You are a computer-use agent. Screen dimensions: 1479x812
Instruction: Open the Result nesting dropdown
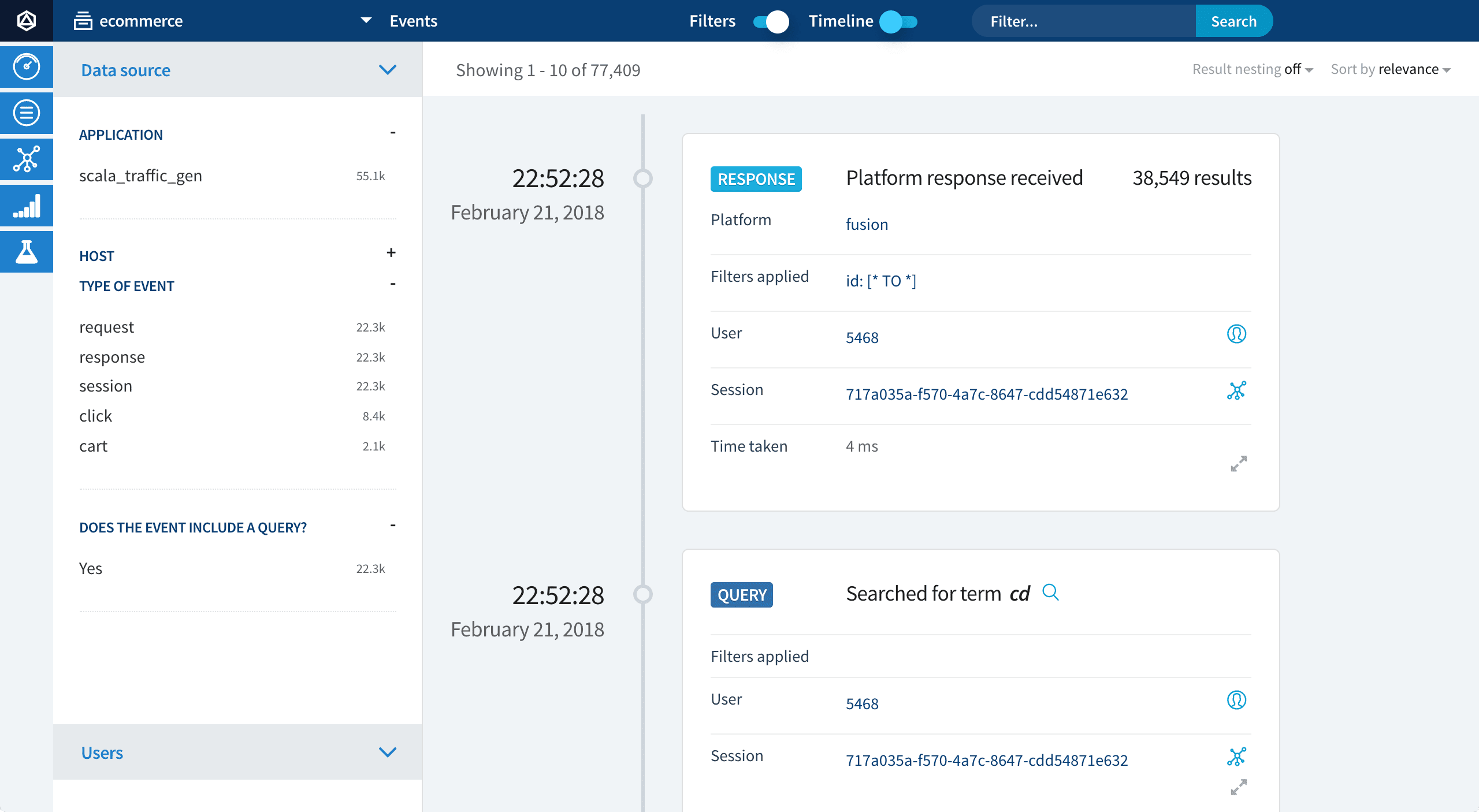[1253, 69]
